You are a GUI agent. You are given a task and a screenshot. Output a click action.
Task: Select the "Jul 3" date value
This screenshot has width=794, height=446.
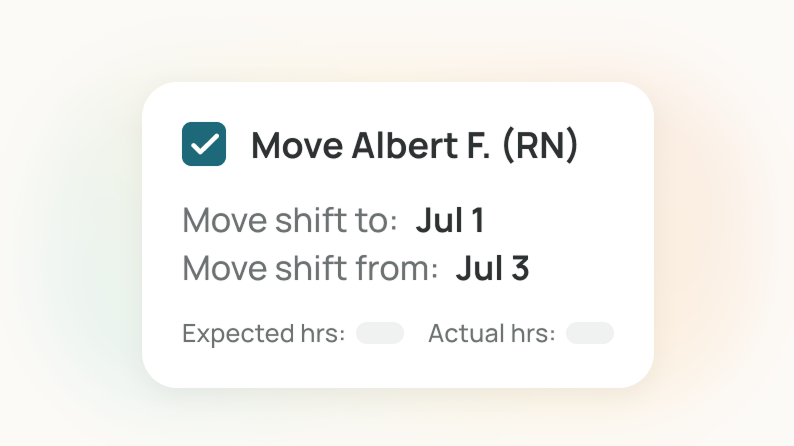point(492,268)
